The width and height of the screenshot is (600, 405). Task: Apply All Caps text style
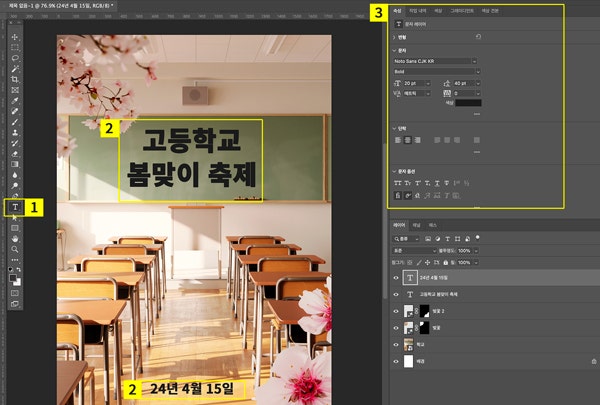[x=398, y=183]
